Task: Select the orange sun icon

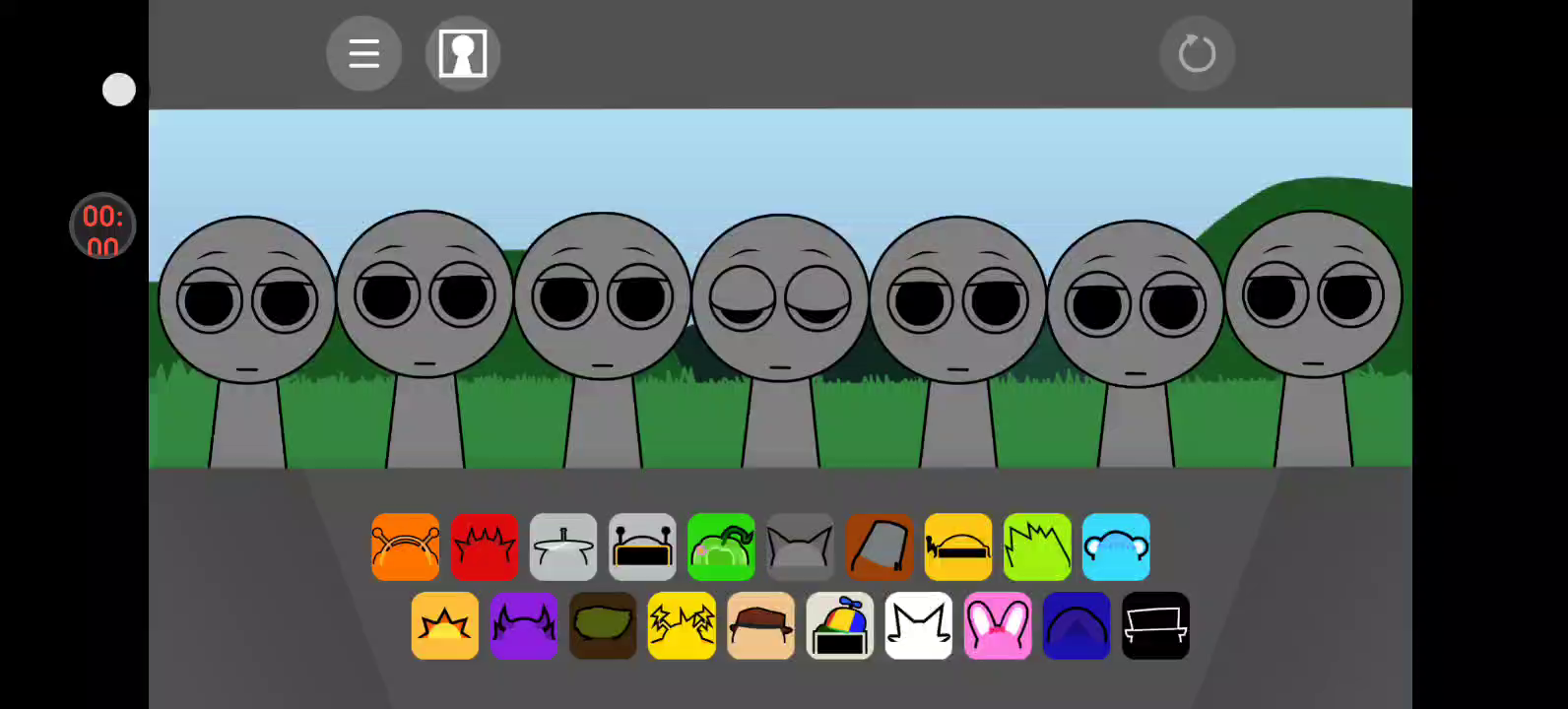Action: [445, 625]
